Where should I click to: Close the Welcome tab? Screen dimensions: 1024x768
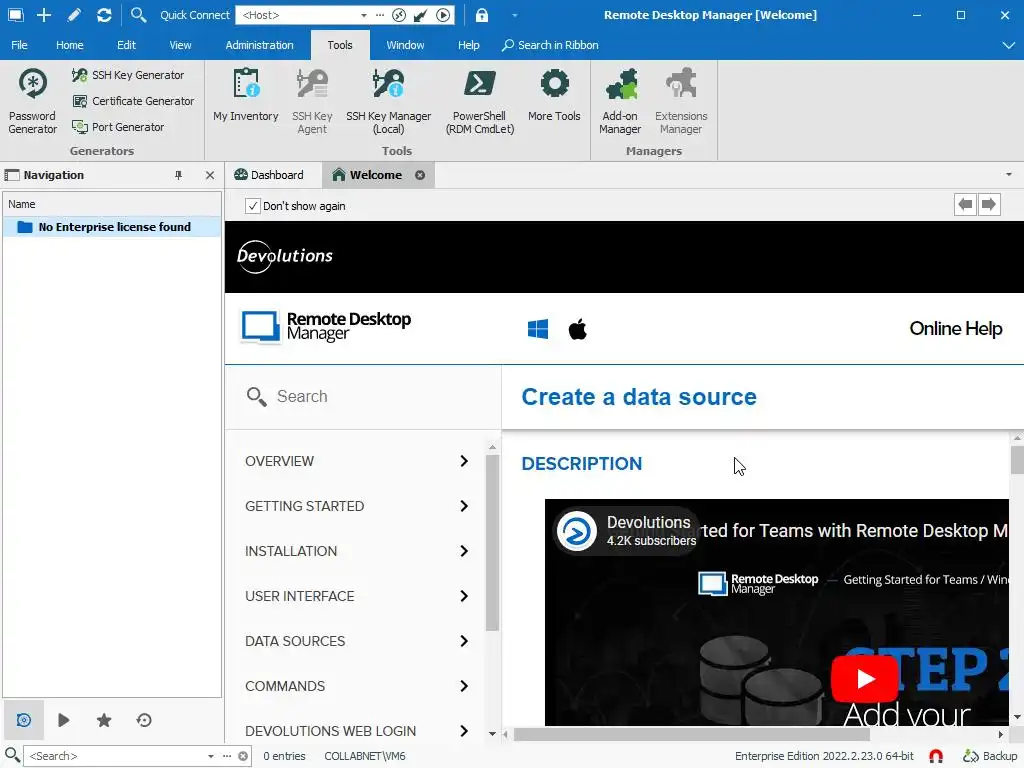coord(420,175)
